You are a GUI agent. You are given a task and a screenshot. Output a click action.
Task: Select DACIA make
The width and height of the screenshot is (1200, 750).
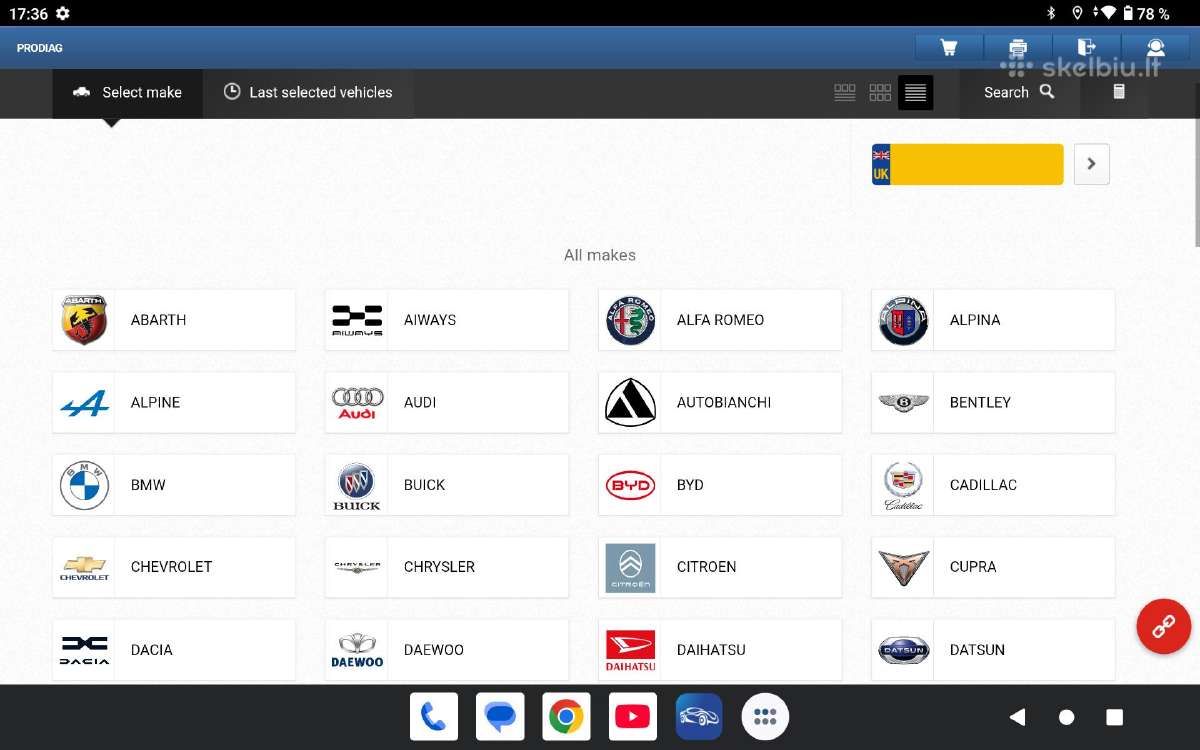pos(174,650)
